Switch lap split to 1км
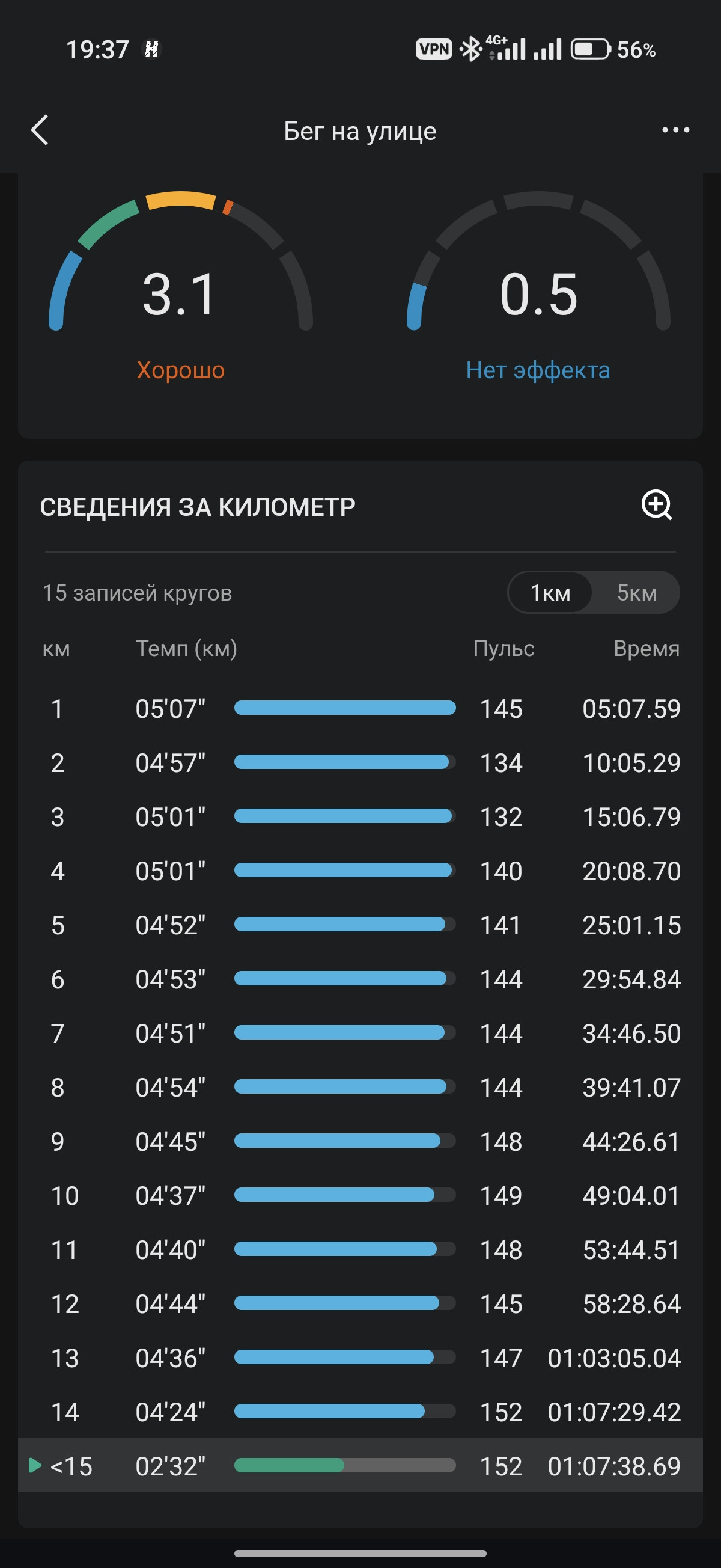Screen dimensions: 721x1568 [550, 592]
